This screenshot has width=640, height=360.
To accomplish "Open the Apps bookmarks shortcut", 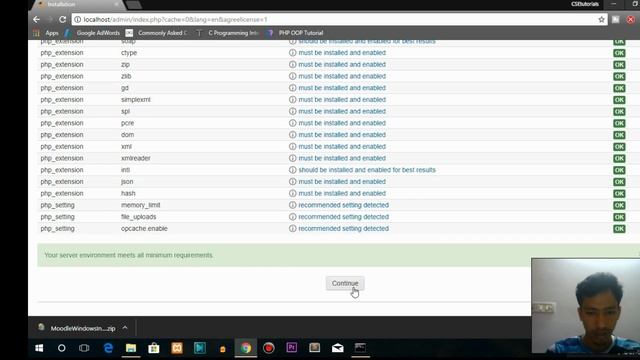I will (x=46, y=33).
